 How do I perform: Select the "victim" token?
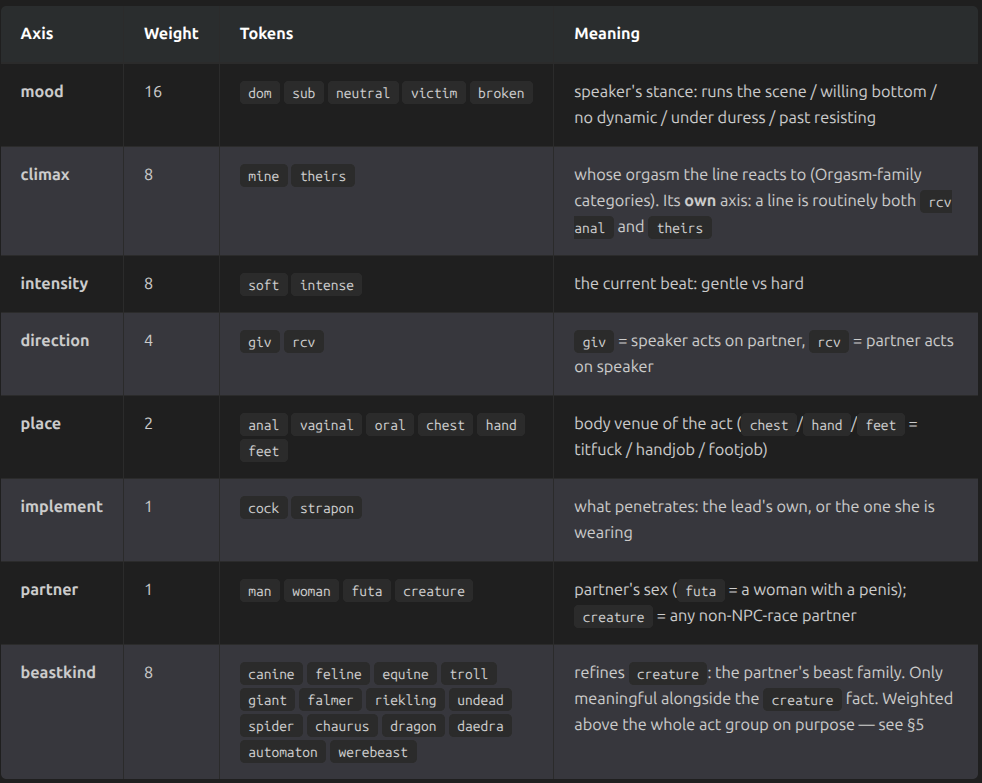[x=434, y=93]
